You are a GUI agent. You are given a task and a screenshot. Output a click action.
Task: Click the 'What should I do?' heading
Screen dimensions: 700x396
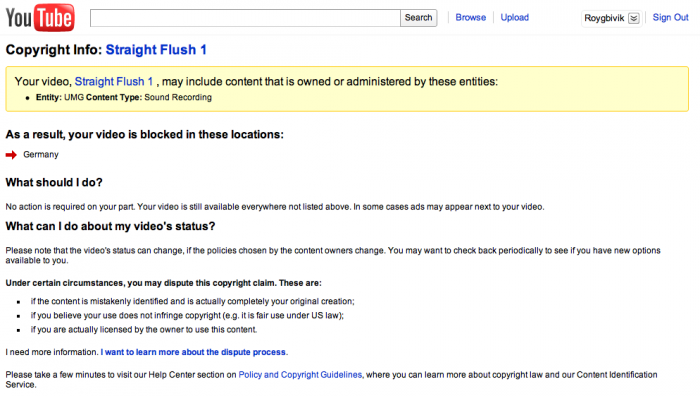click(54, 183)
